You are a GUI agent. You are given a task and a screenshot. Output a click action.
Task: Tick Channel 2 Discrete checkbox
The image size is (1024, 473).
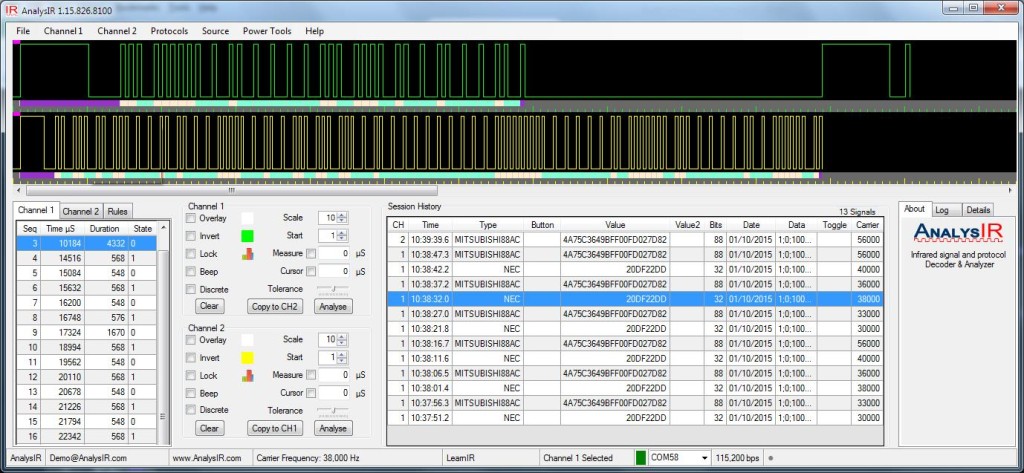[x=191, y=410]
